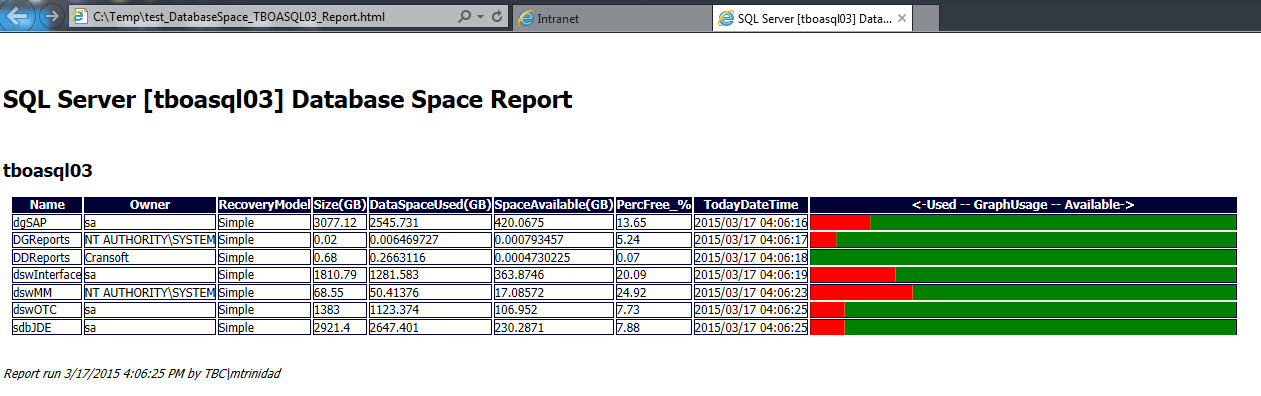Click the GraphUsage column header
Image resolution: width=1261 pixels, height=396 pixels.
pyautogui.click(x=1023, y=205)
